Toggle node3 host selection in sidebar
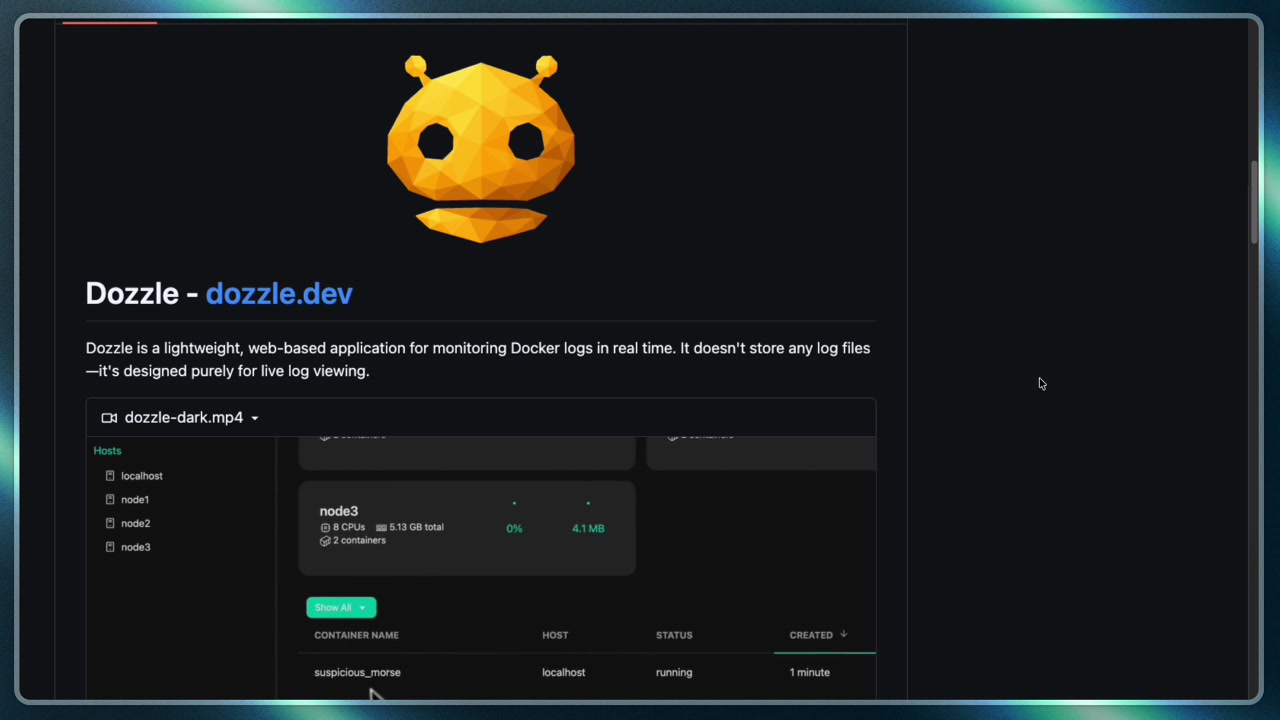1280x720 pixels. click(x=135, y=547)
